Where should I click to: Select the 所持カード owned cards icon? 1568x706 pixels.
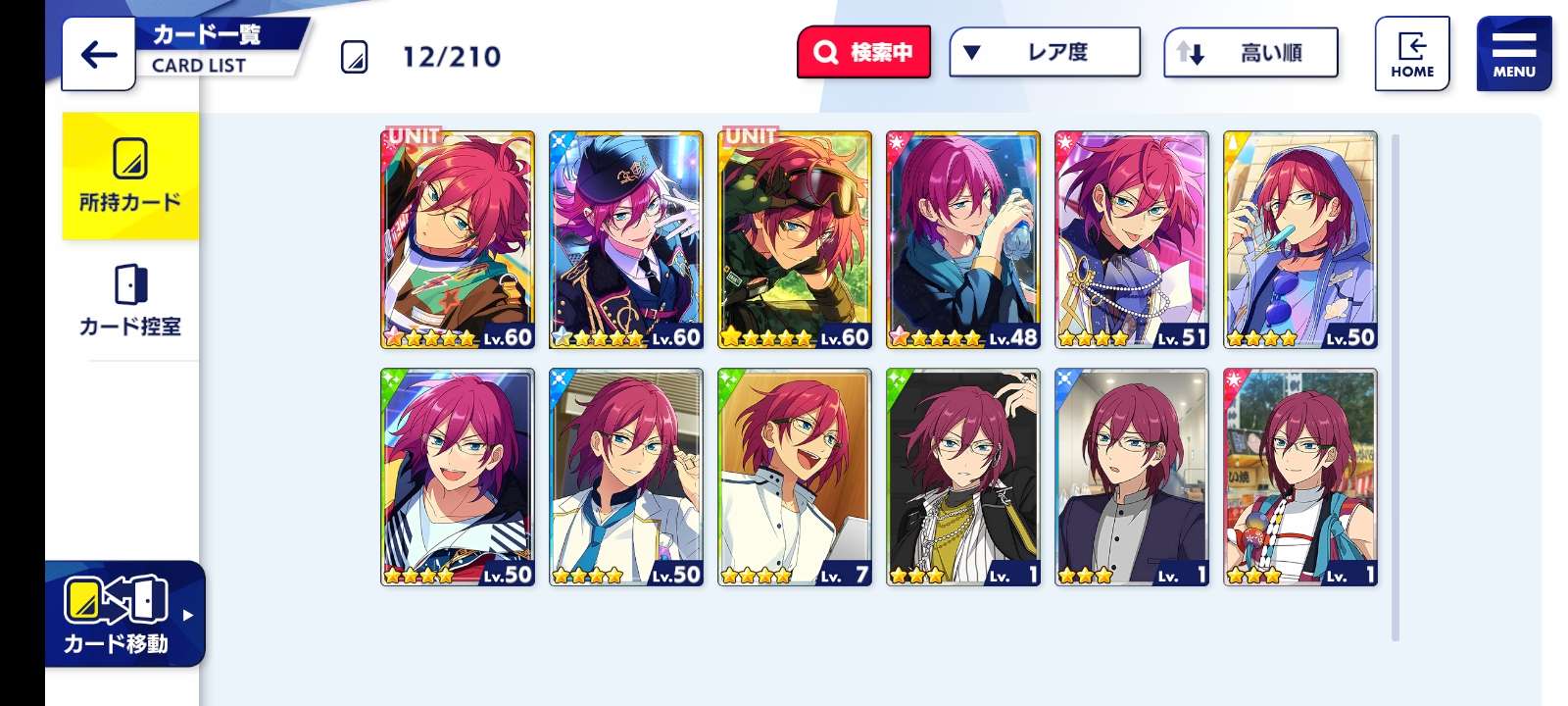130,158
